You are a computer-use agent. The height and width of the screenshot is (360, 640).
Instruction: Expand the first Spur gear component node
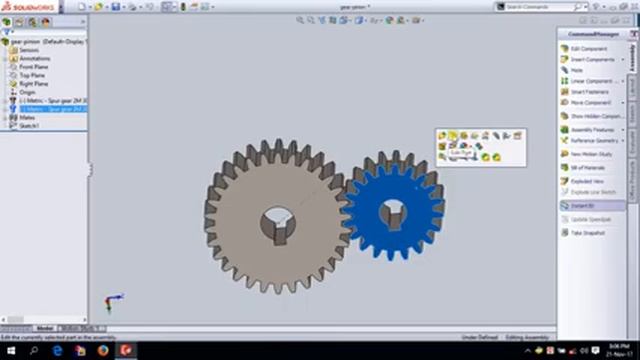[x=5, y=101]
